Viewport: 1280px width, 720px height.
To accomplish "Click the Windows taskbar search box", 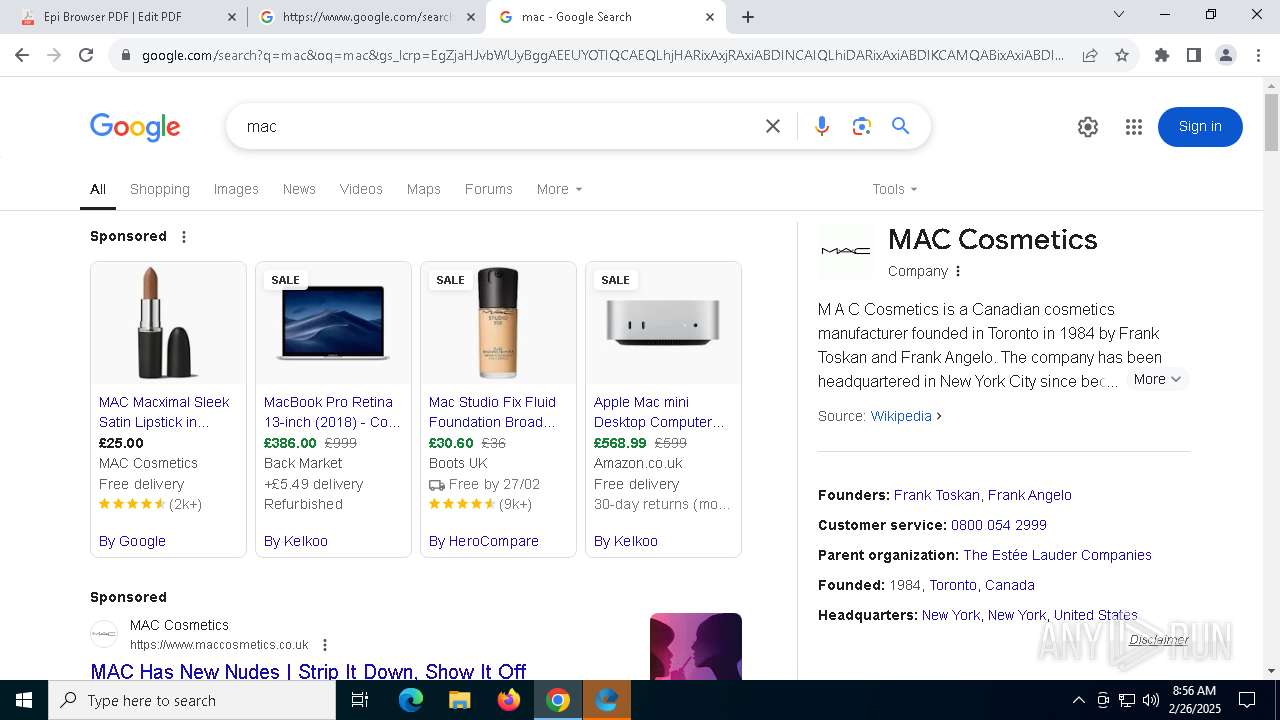I will pyautogui.click(x=192, y=700).
